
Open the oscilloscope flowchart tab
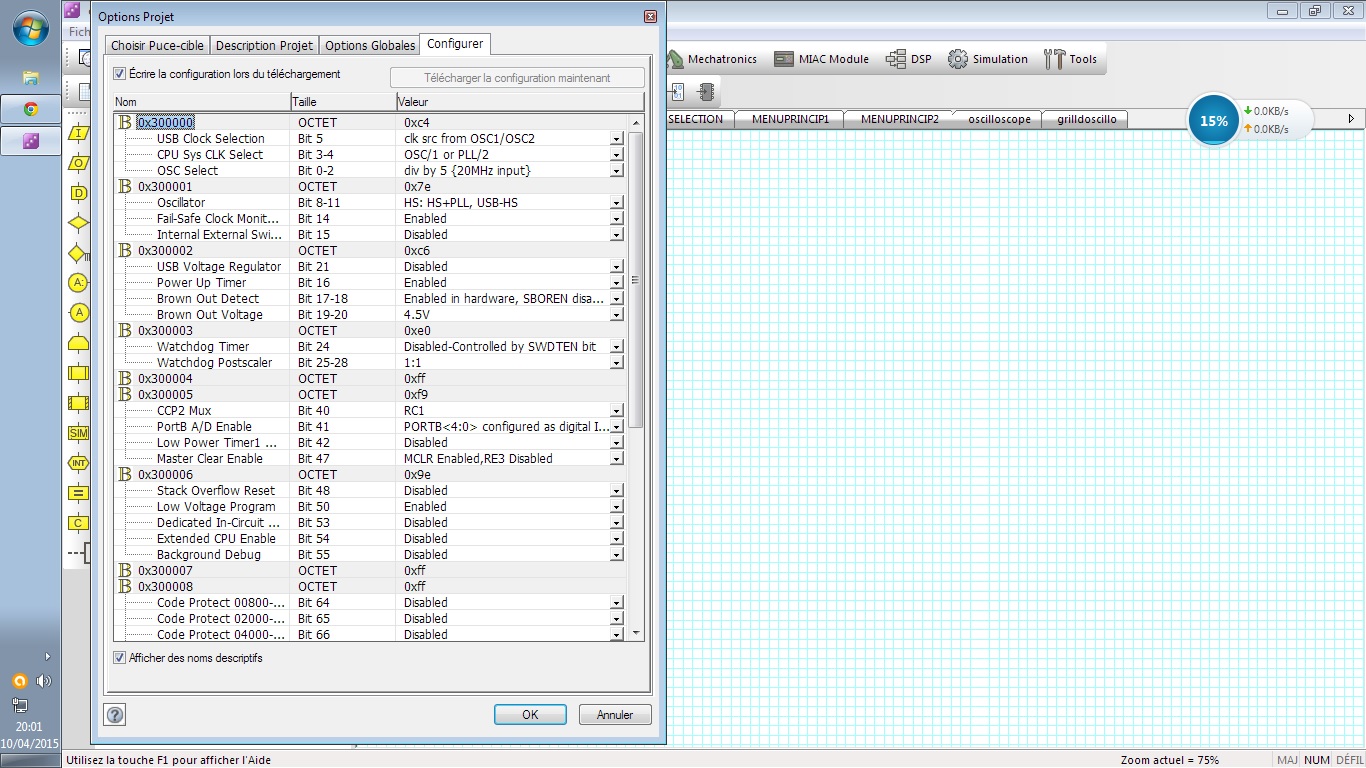tap(999, 119)
